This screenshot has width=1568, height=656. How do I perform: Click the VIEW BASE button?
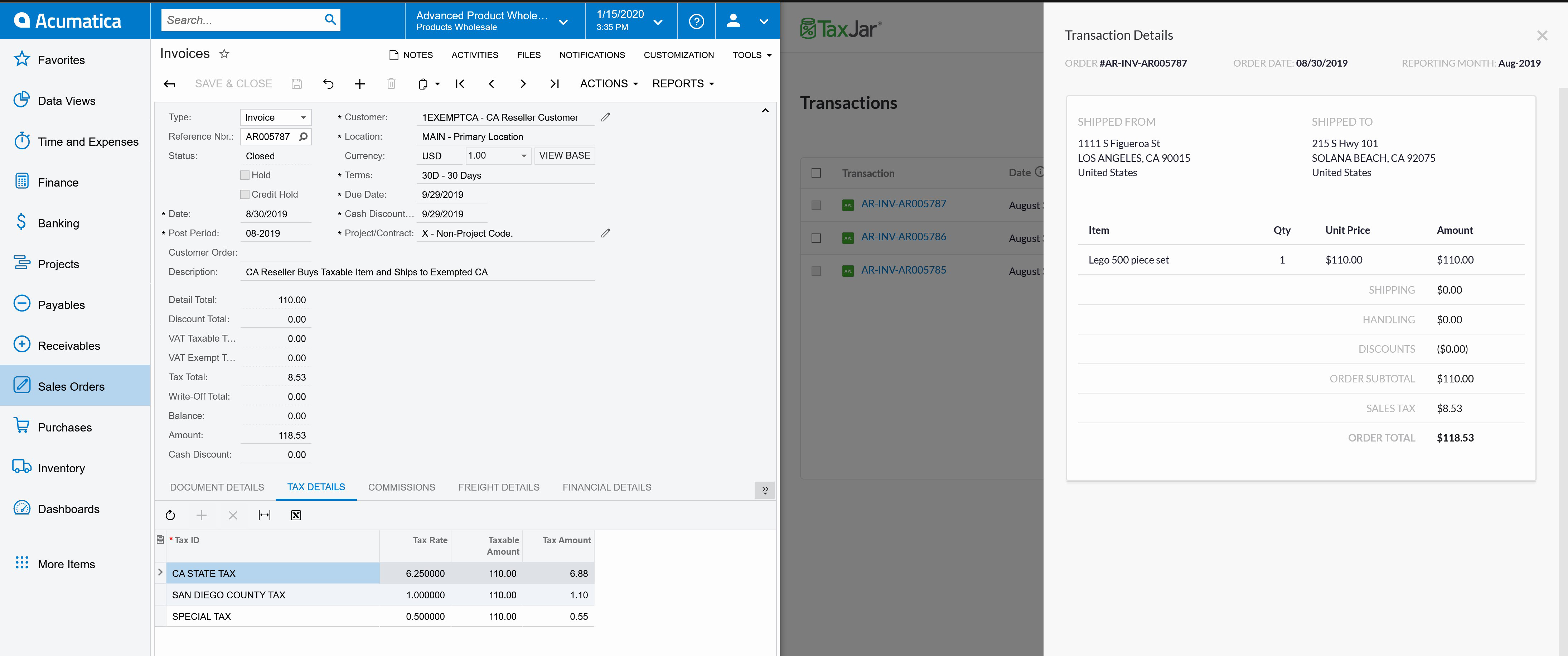(x=564, y=156)
